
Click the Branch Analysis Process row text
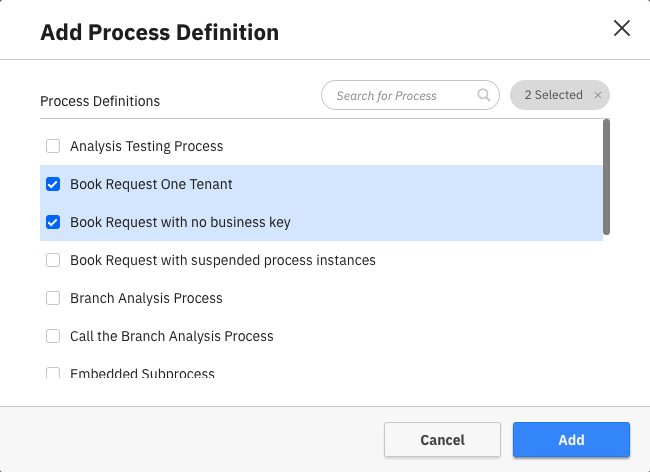pos(146,299)
